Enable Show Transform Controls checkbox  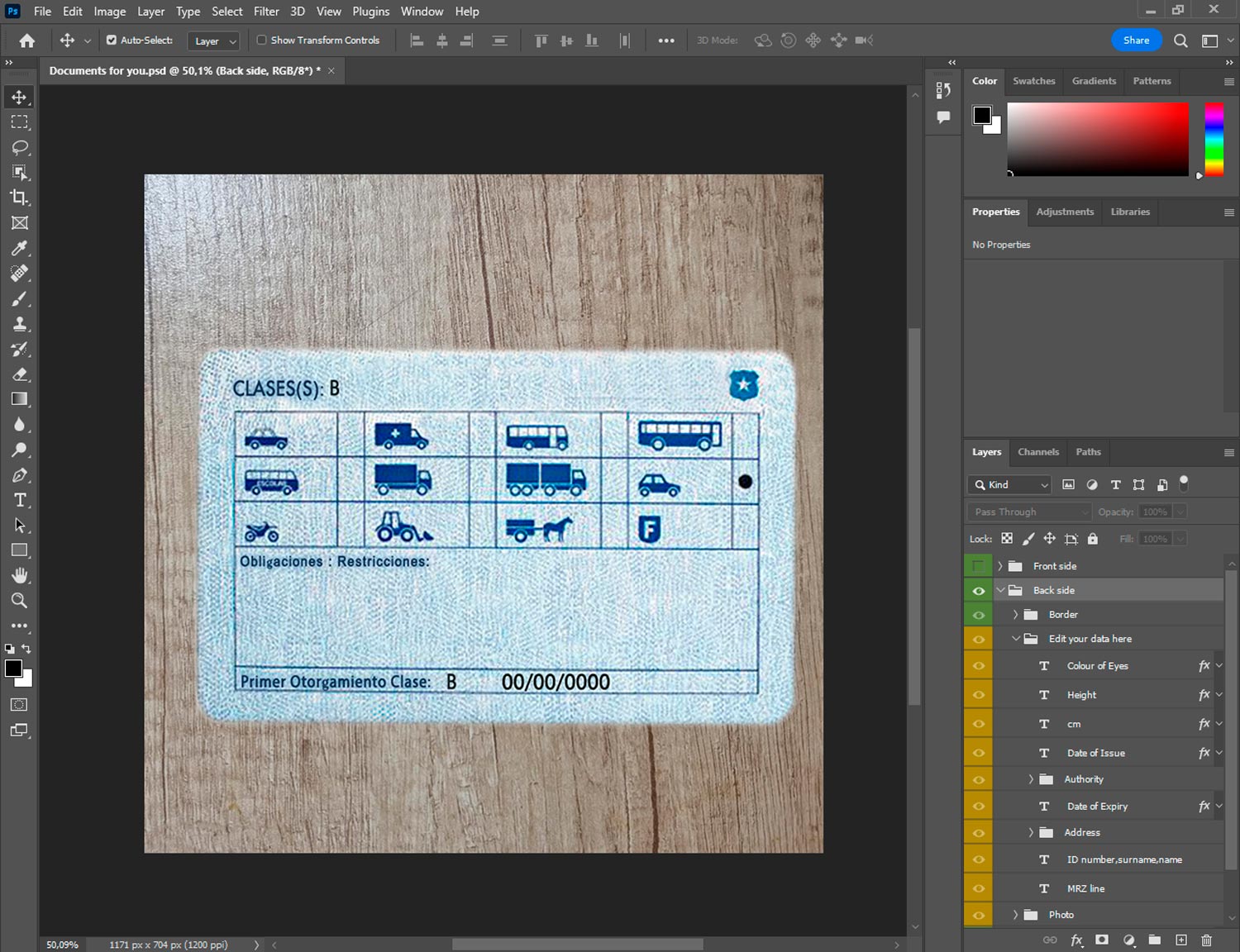261,40
